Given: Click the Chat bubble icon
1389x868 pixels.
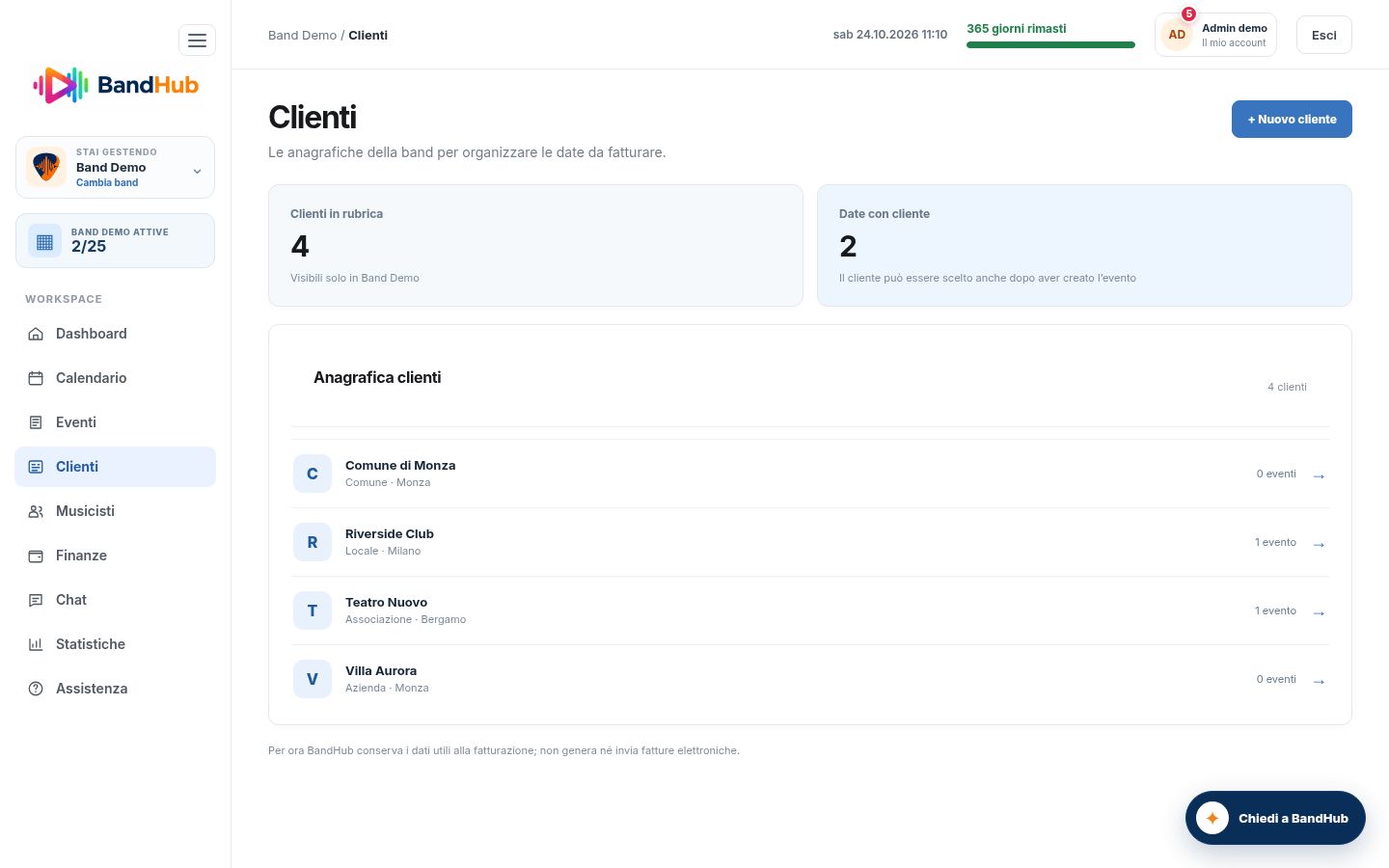Looking at the screenshot, I should pyautogui.click(x=36, y=600).
